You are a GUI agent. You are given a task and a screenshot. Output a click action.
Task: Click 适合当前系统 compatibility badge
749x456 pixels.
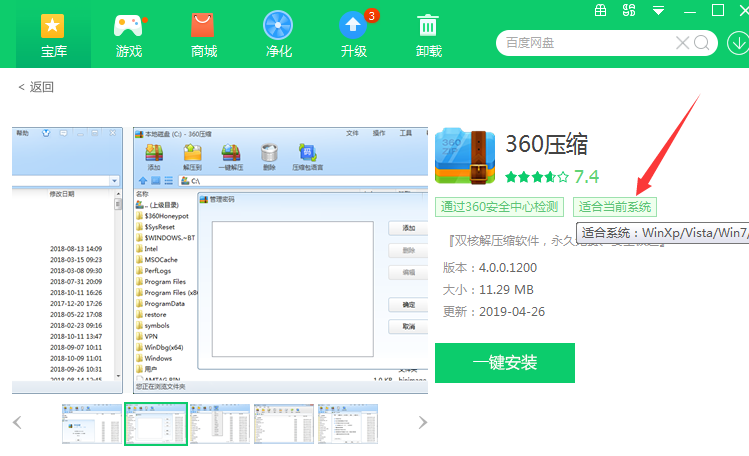pos(615,207)
